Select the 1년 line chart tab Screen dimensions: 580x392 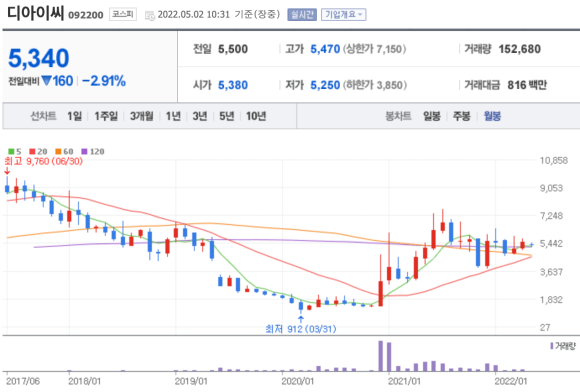tap(173, 116)
